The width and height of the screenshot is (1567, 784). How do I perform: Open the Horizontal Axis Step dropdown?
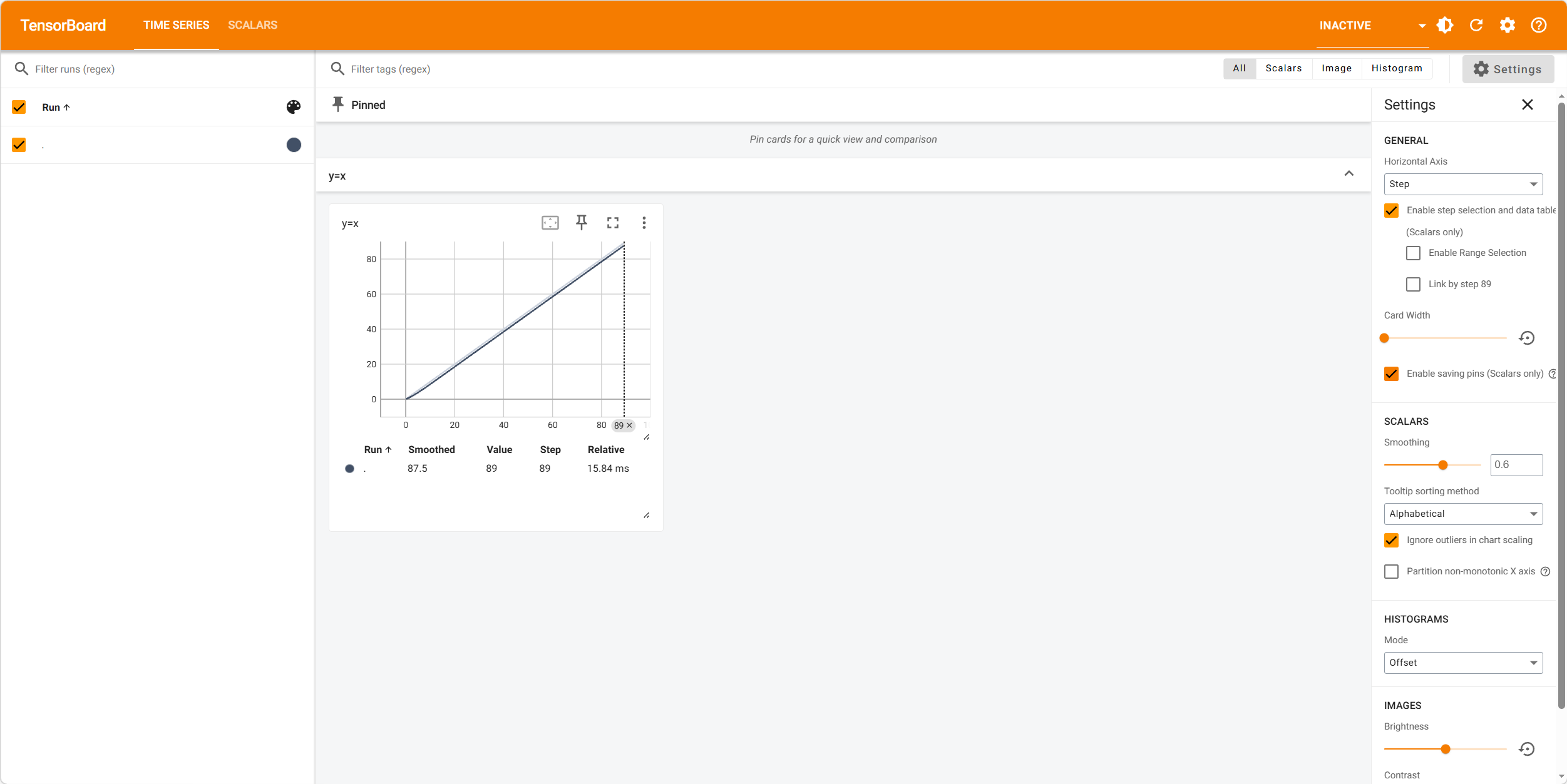pos(1462,184)
